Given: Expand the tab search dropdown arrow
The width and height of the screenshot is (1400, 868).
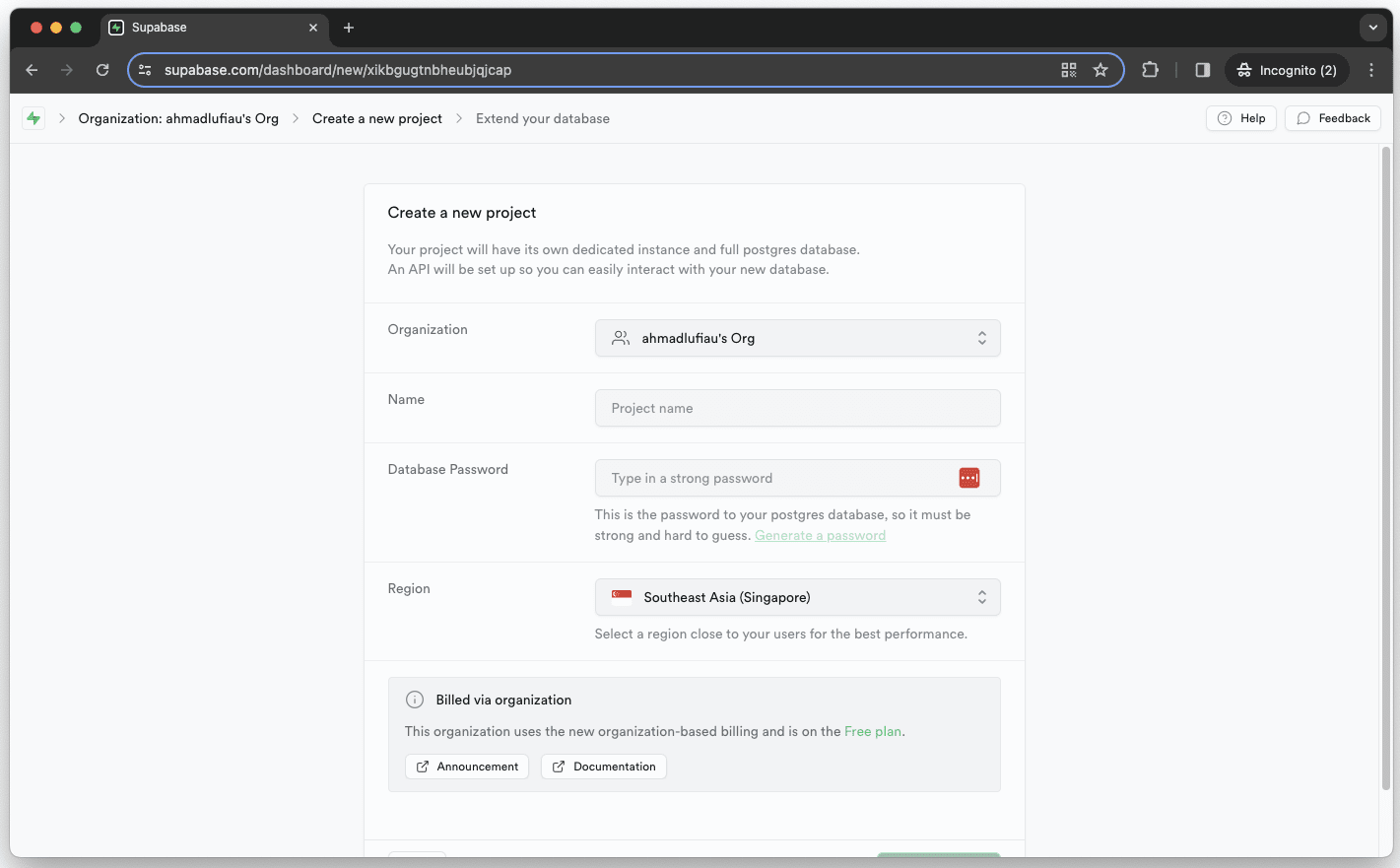Looking at the screenshot, I should [x=1373, y=28].
